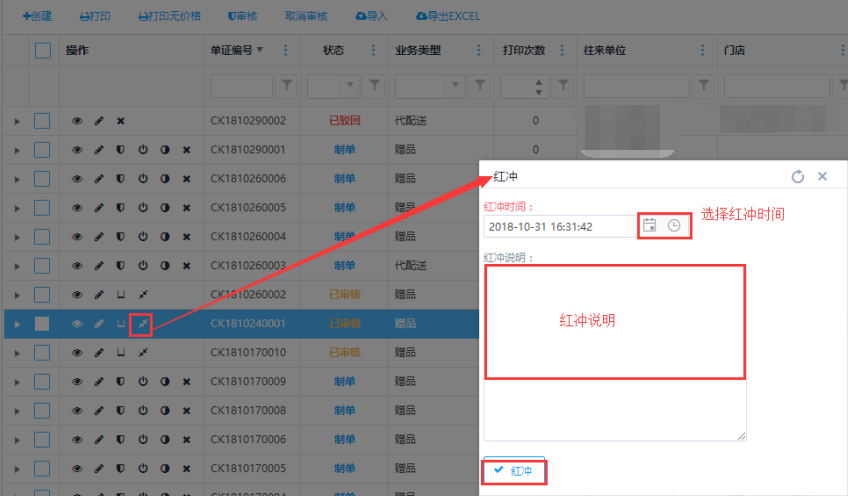Click edit pencil icon for CK1810290001
Screen dimensions: 848x496
(x=99, y=150)
